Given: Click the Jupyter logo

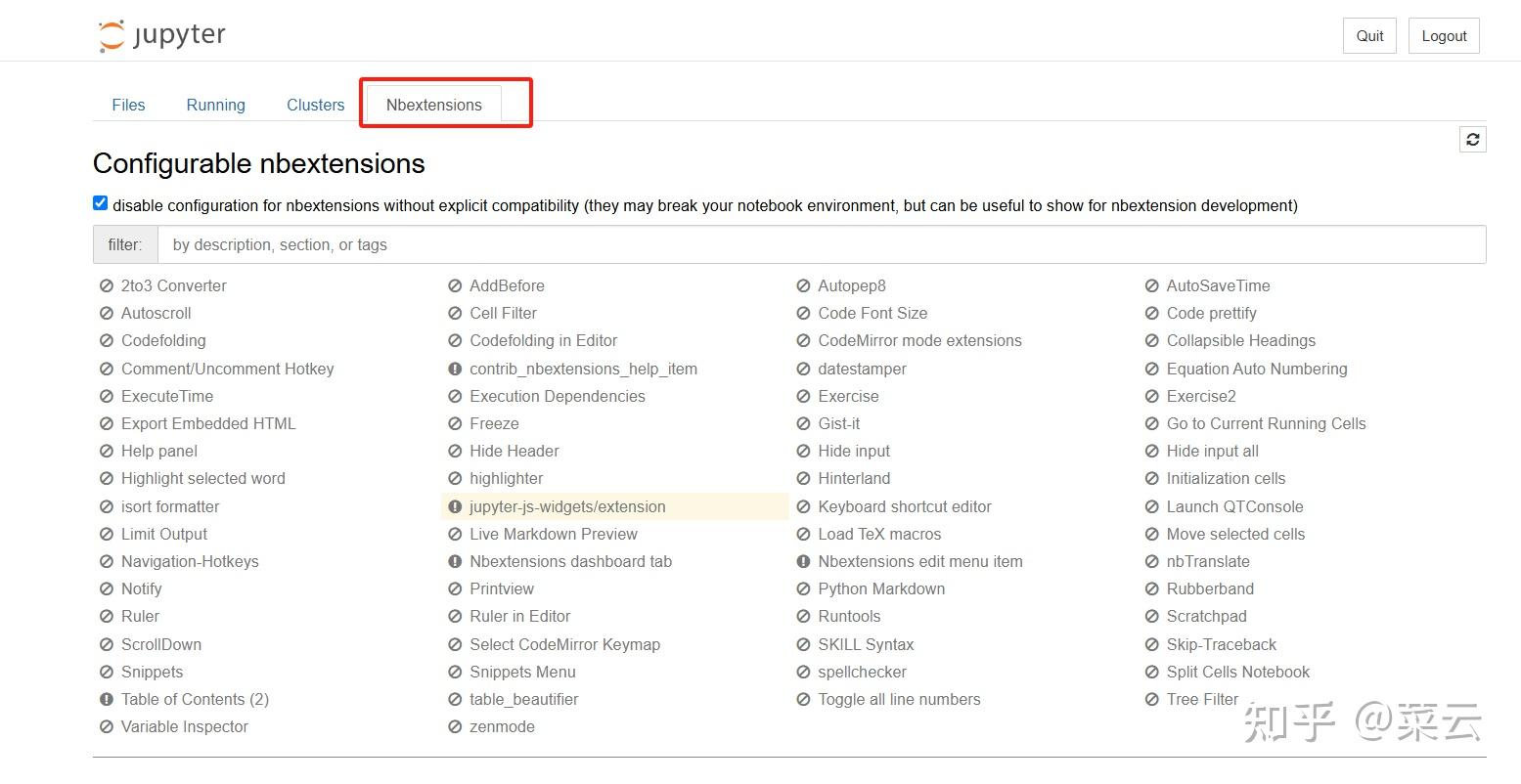Looking at the screenshot, I should click(x=162, y=35).
